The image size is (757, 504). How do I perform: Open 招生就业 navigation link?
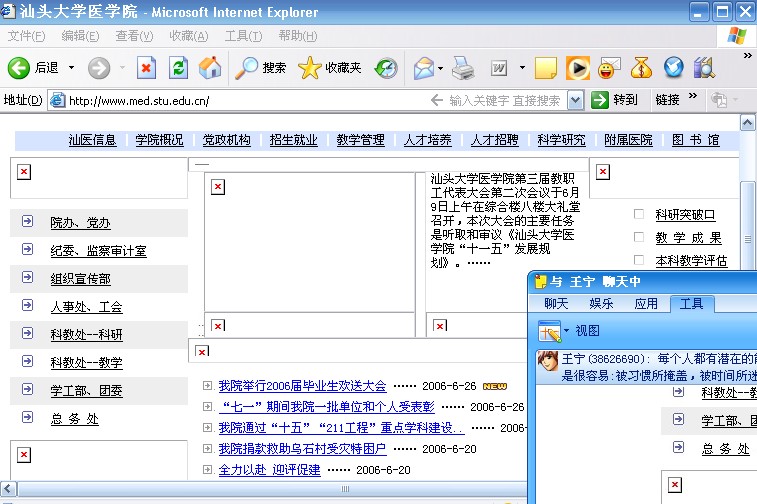(294, 140)
